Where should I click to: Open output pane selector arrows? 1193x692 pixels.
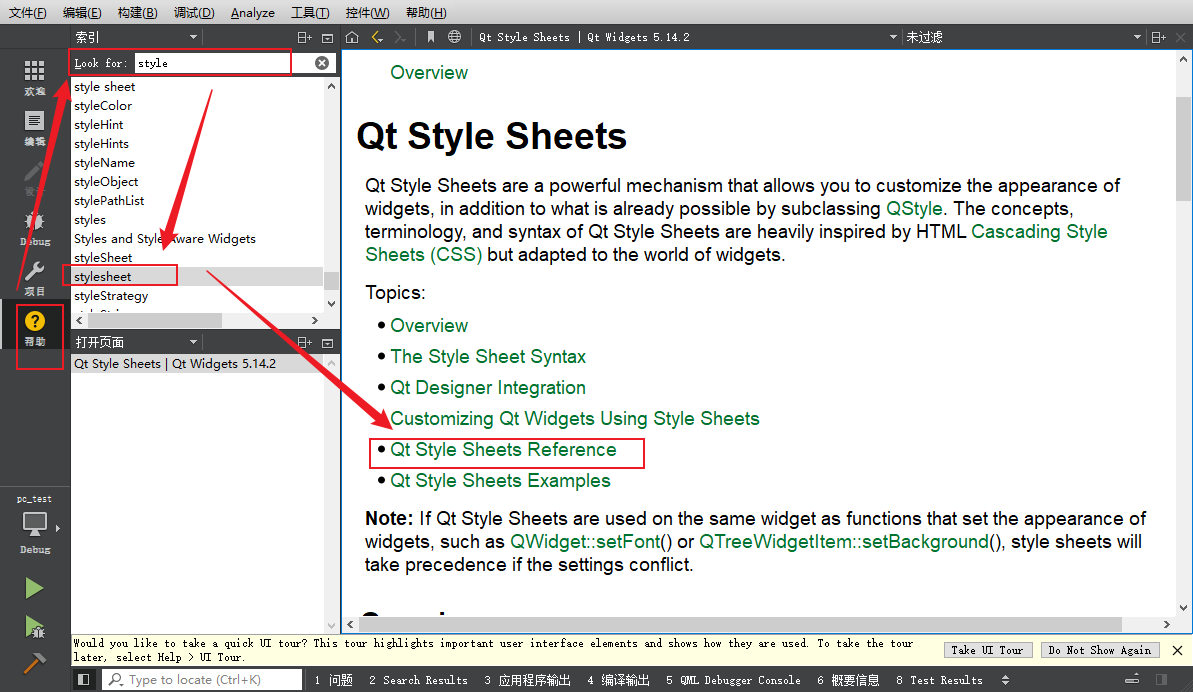[1005, 680]
